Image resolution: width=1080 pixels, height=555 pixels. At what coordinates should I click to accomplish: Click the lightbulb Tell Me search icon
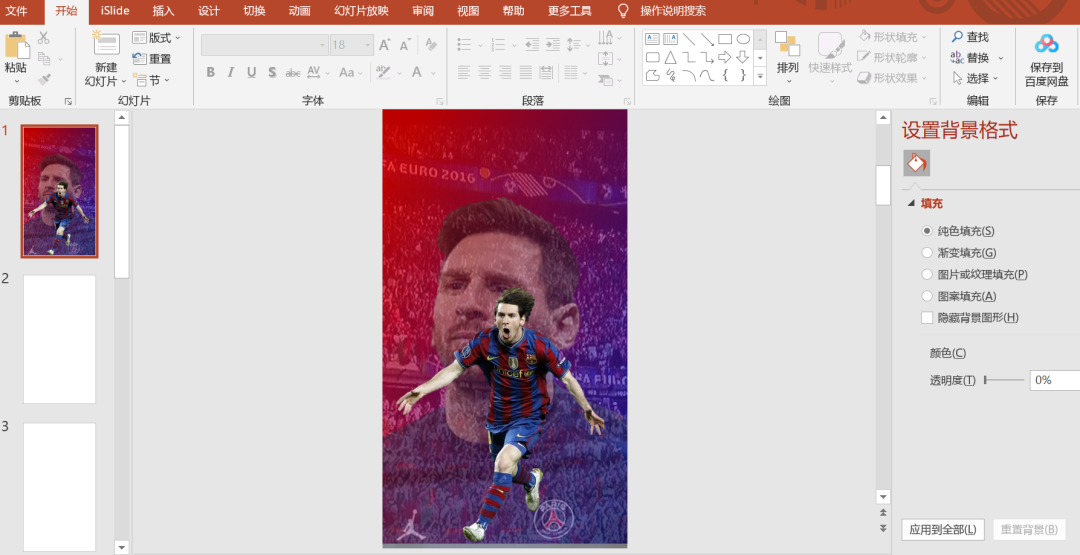coord(623,11)
